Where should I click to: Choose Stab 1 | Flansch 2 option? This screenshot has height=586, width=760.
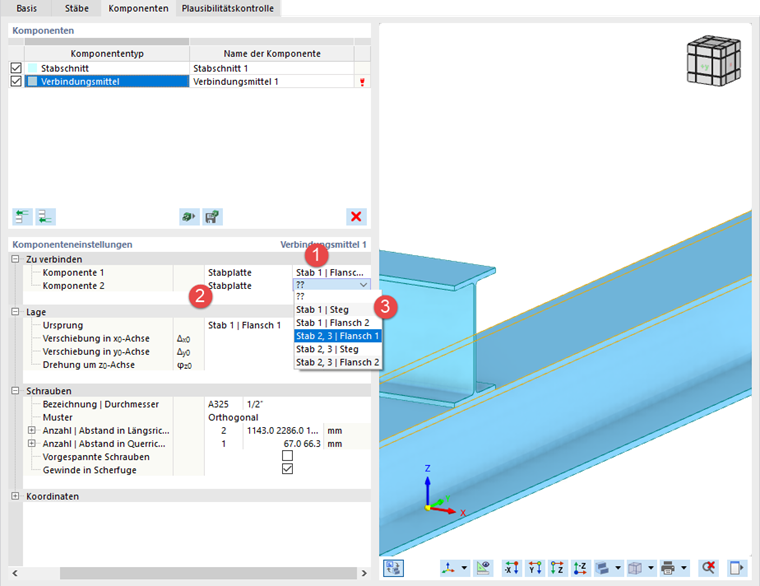coord(338,322)
